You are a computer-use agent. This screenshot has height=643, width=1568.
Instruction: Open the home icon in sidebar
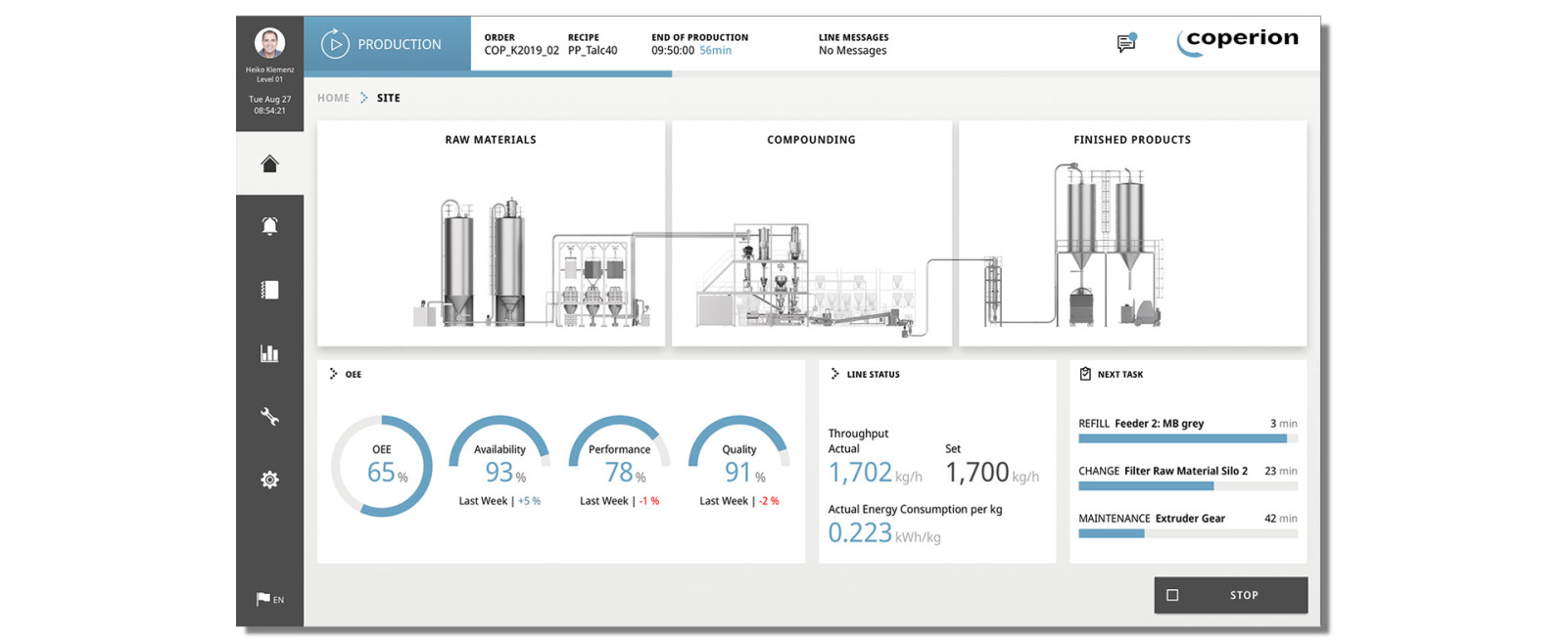click(269, 163)
